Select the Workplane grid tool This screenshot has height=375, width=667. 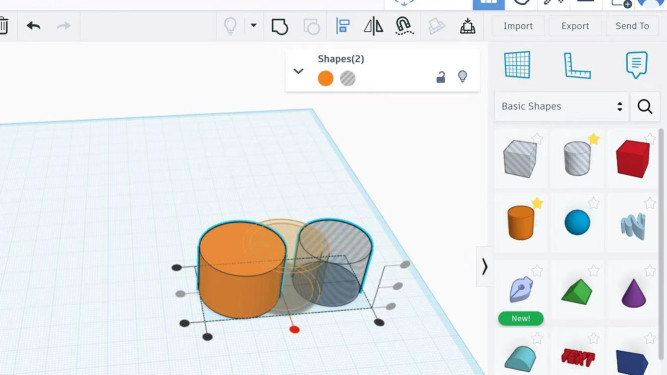(517, 65)
